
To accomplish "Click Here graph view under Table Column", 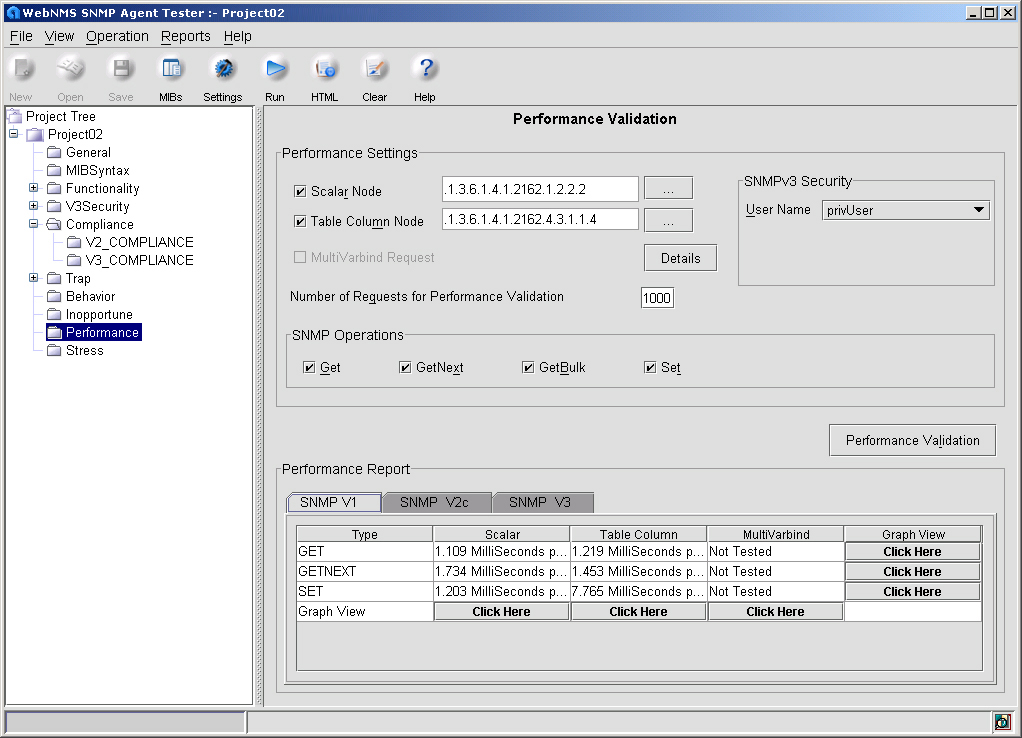I will pyautogui.click(x=638, y=612).
